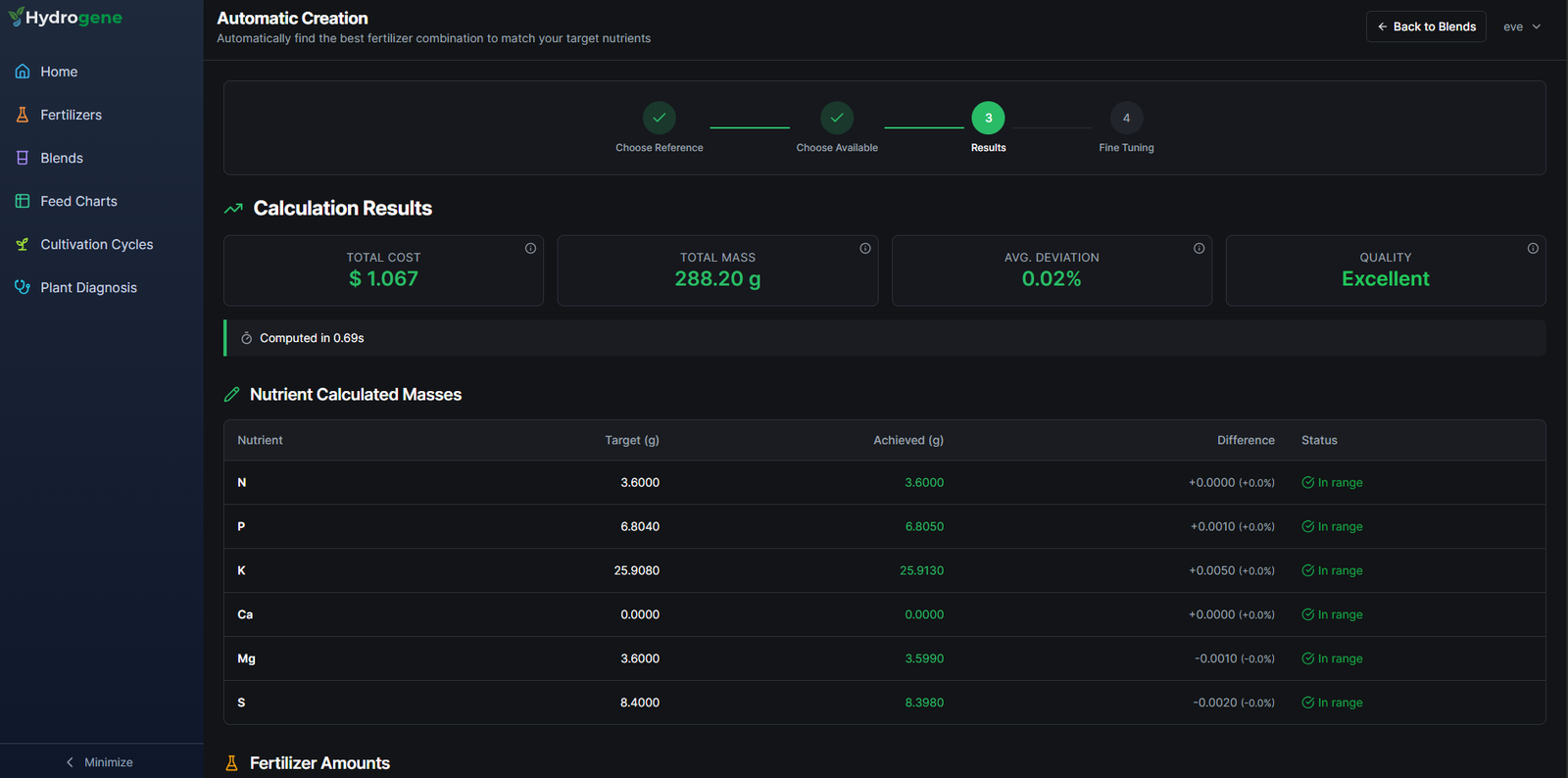Click the Fertilizer Amounts flask icon

click(x=231, y=763)
